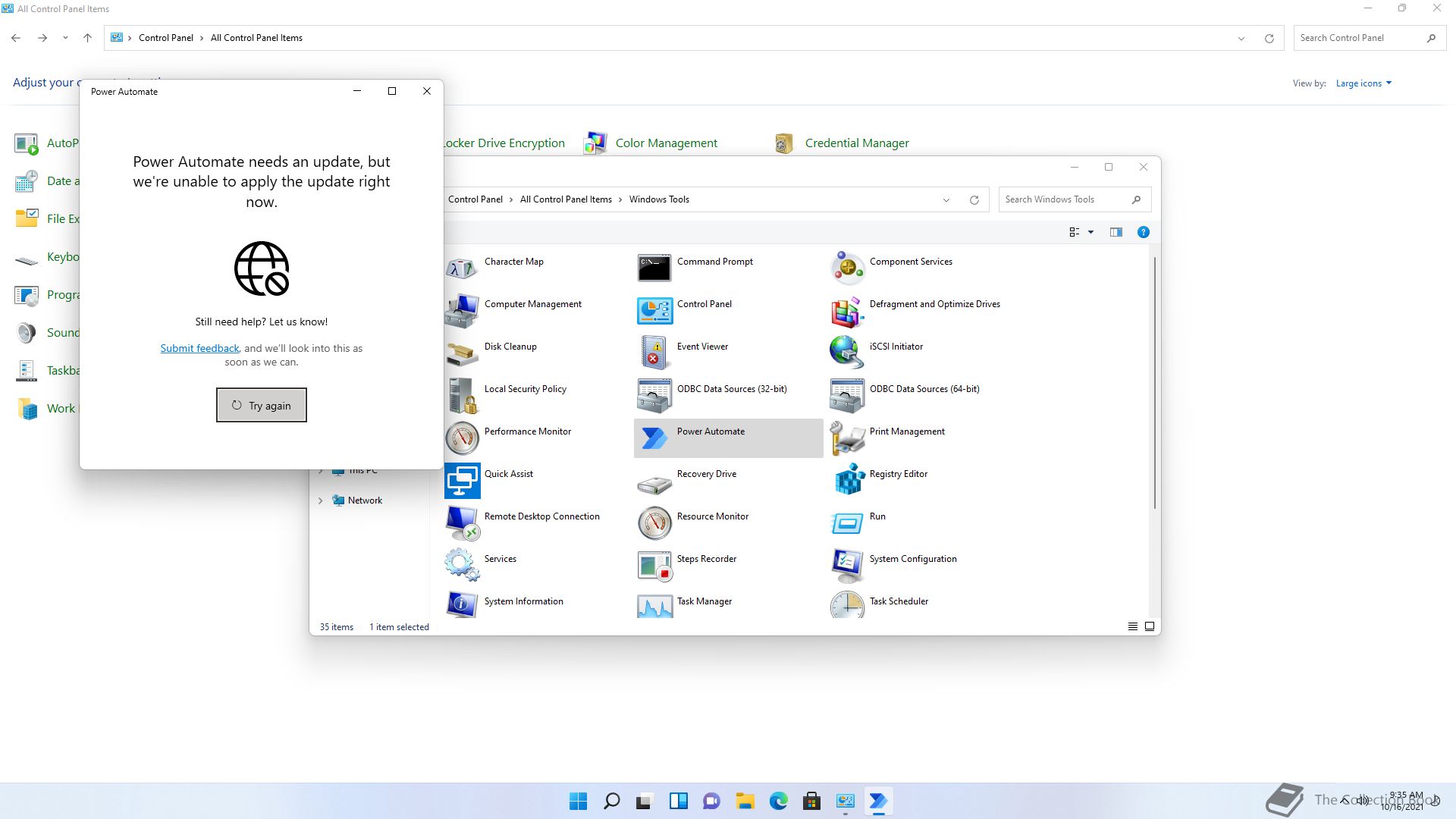Refresh the Control Panel window
Viewport: 1456px width, 819px height.
[1269, 38]
